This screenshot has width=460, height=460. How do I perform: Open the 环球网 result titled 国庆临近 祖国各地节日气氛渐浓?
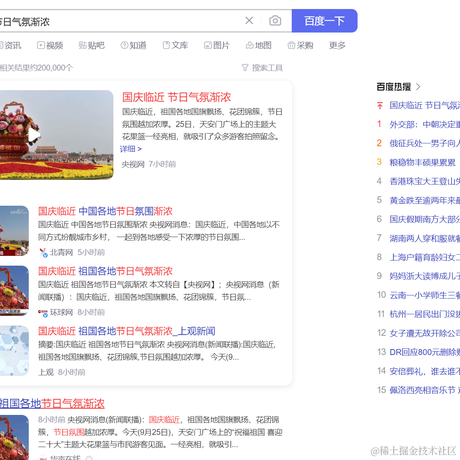coord(105,271)
